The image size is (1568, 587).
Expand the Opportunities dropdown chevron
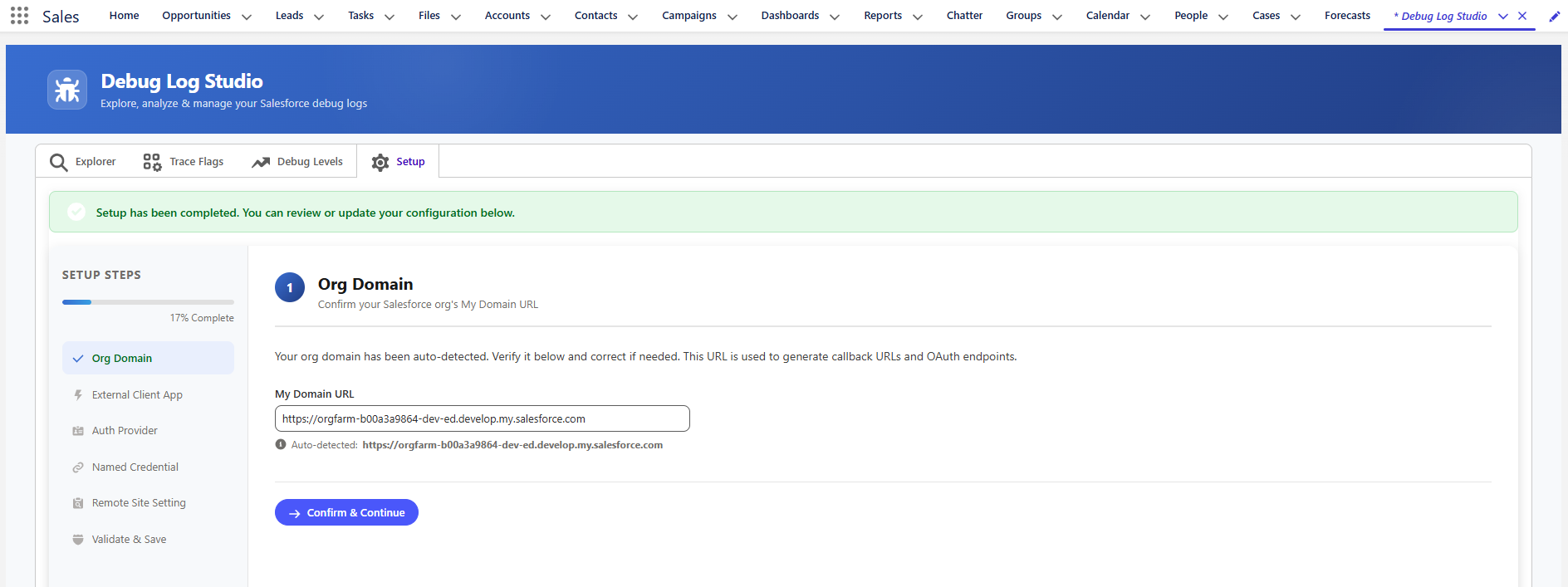(247, 17)
